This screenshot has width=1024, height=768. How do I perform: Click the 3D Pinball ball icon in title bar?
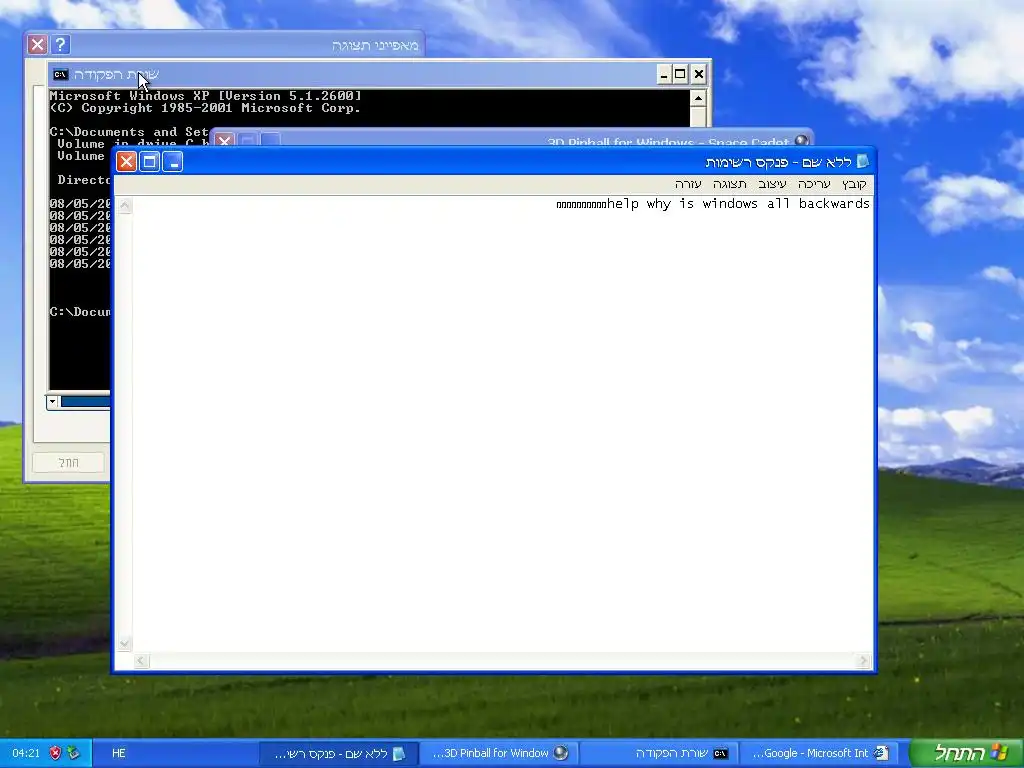point(802,141)
